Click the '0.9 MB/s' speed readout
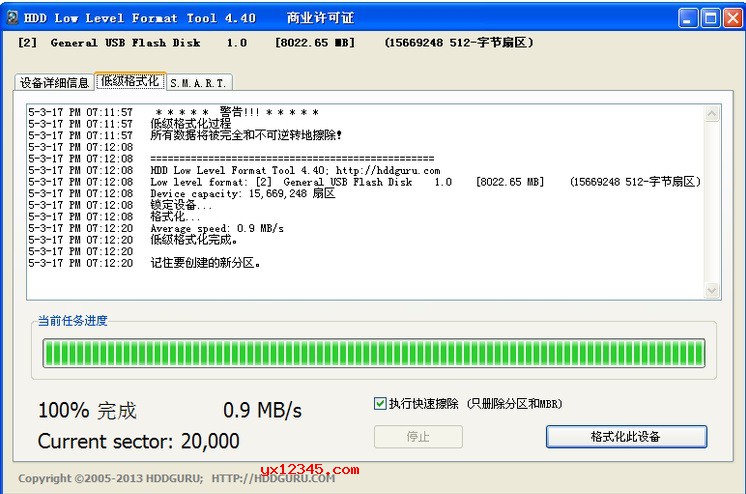 click(x=262, y=410)
